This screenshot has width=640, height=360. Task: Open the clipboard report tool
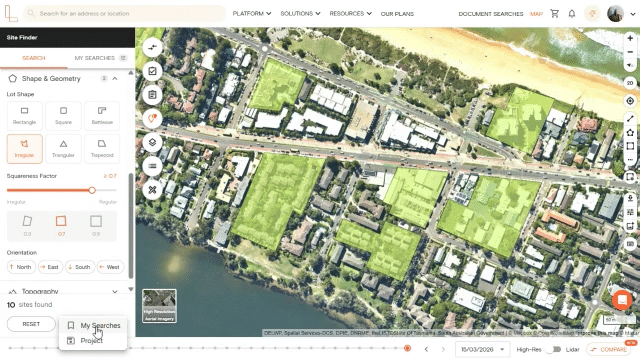pos(152,95)
